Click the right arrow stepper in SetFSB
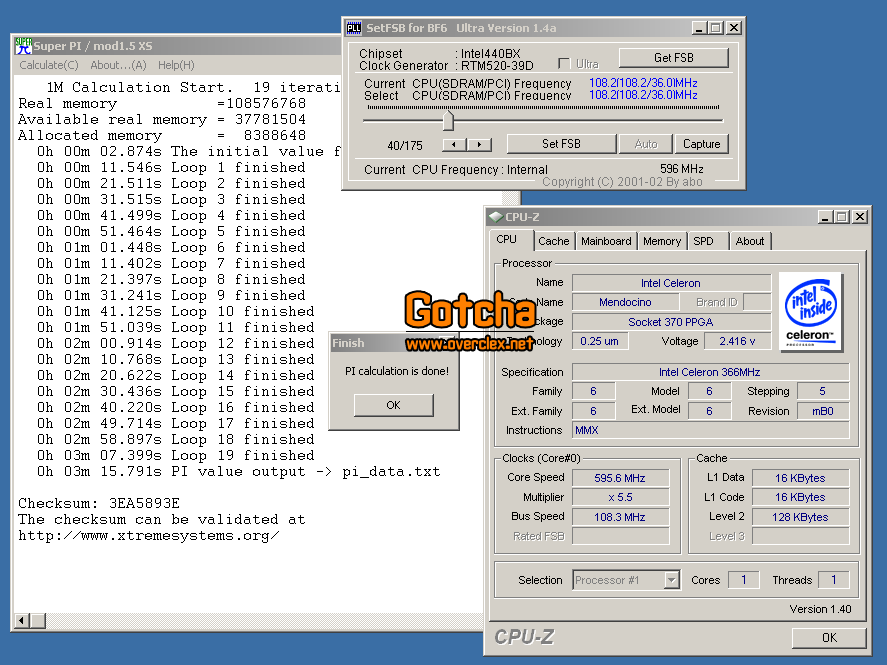Screen dimensions: 887x665 point(479,145)
